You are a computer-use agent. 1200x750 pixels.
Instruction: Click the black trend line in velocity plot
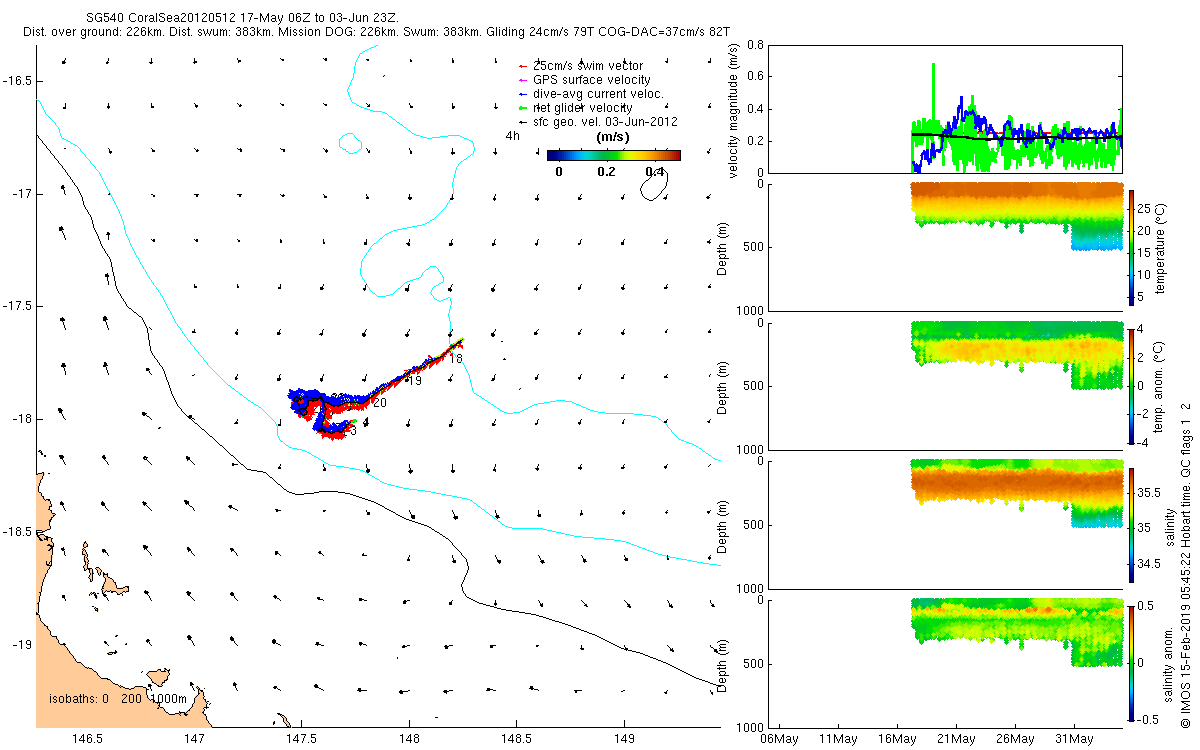click(1017, 137)
